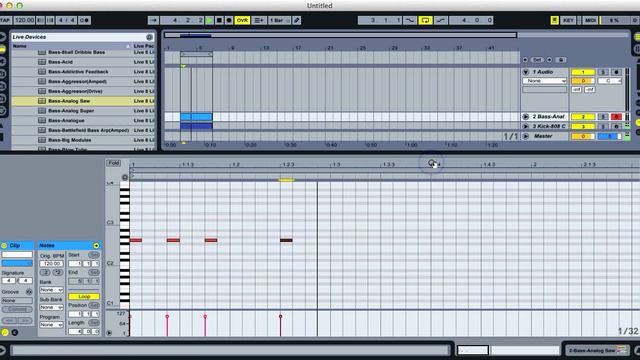This screenshot has width=640, height=360.
Task: Disable the clip Loop switch
Action: [84, 296]
